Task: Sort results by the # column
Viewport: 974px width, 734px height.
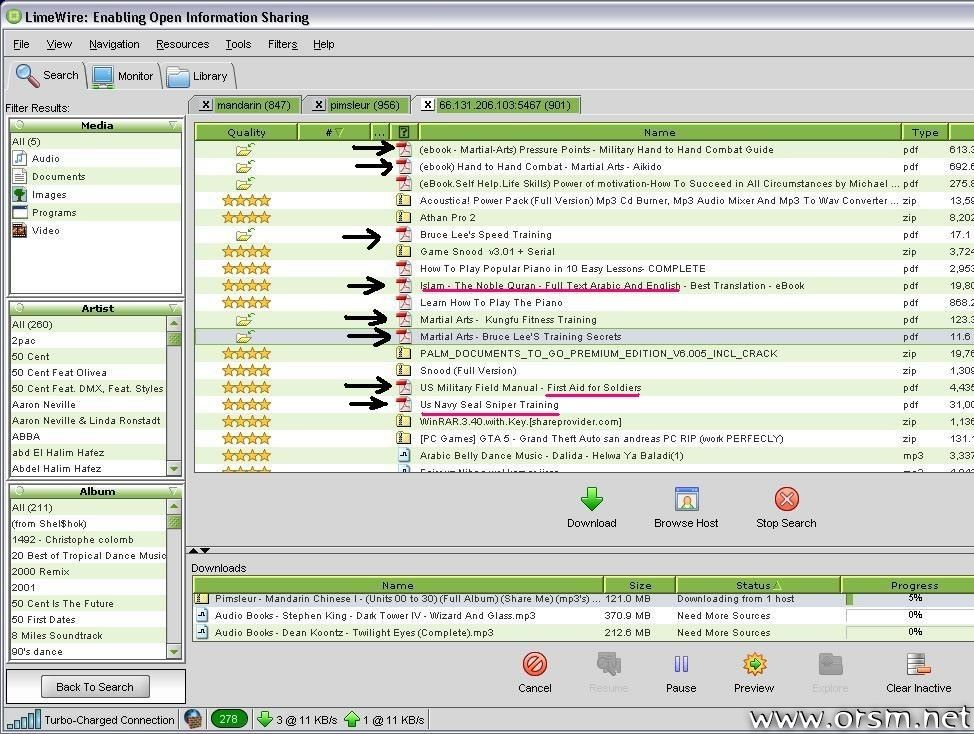Action: pos(334,132)
